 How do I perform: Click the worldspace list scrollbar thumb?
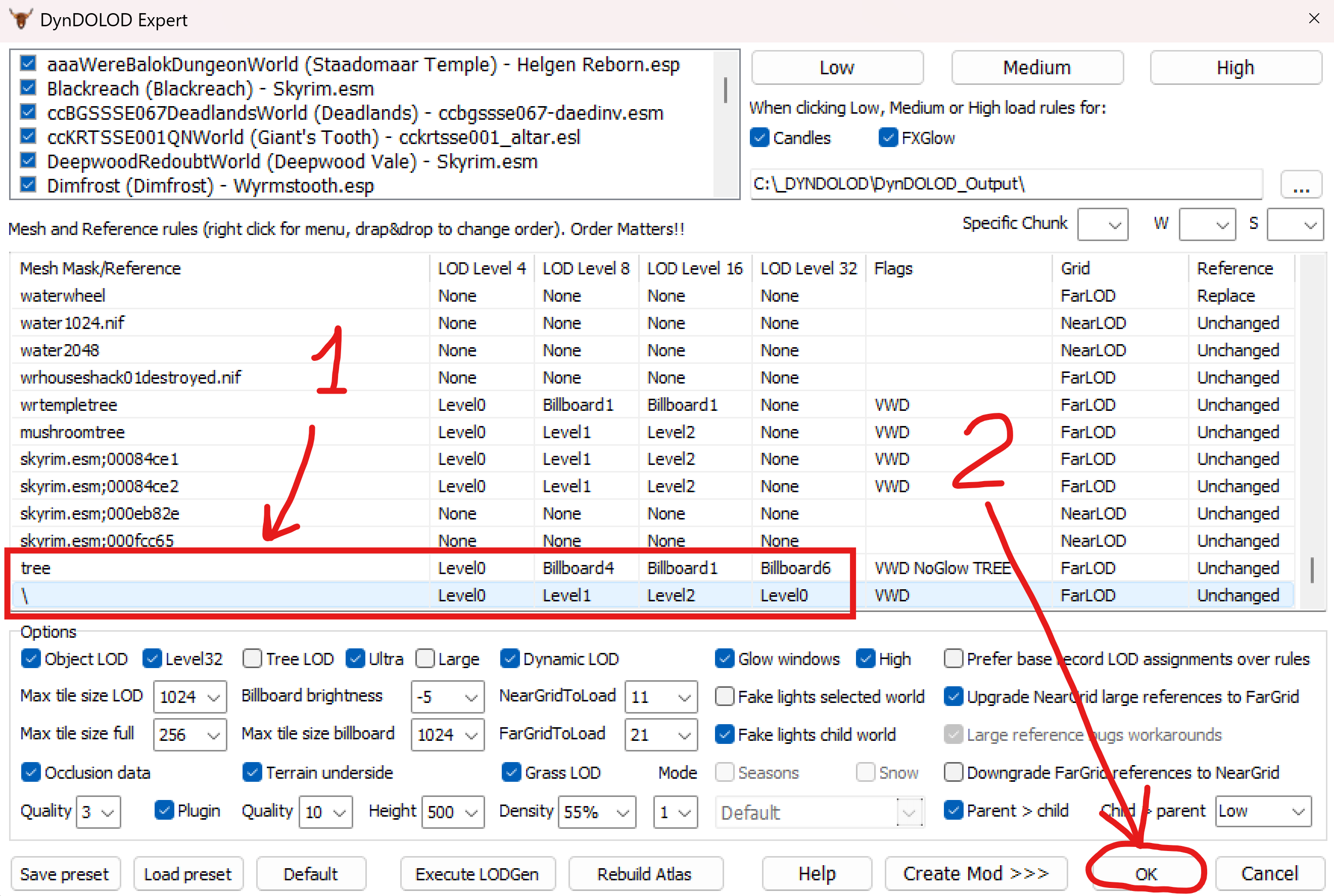[725, 90]
